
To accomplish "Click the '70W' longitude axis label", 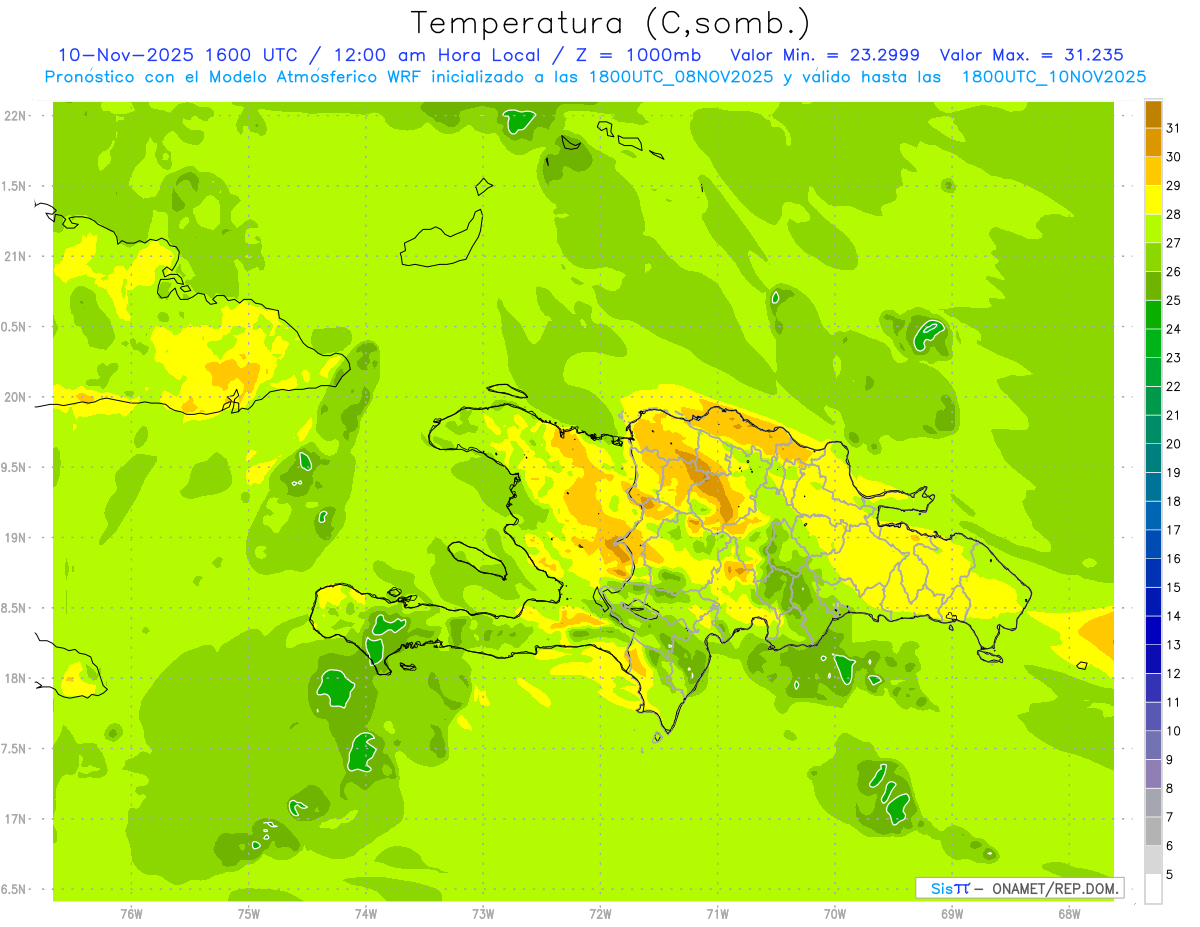I will point(835,914).
